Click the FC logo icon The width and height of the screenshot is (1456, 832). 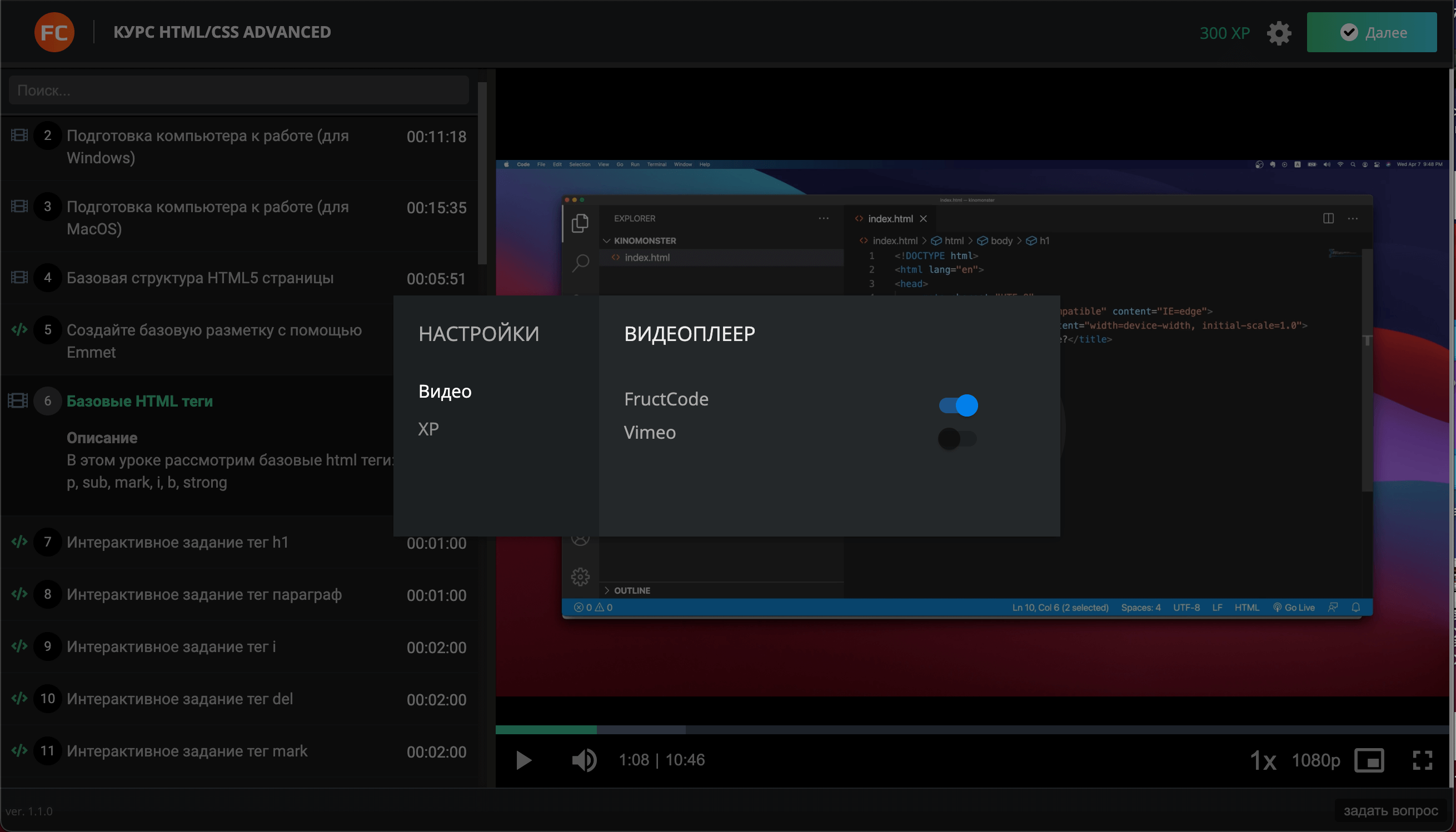coord(54,32)
